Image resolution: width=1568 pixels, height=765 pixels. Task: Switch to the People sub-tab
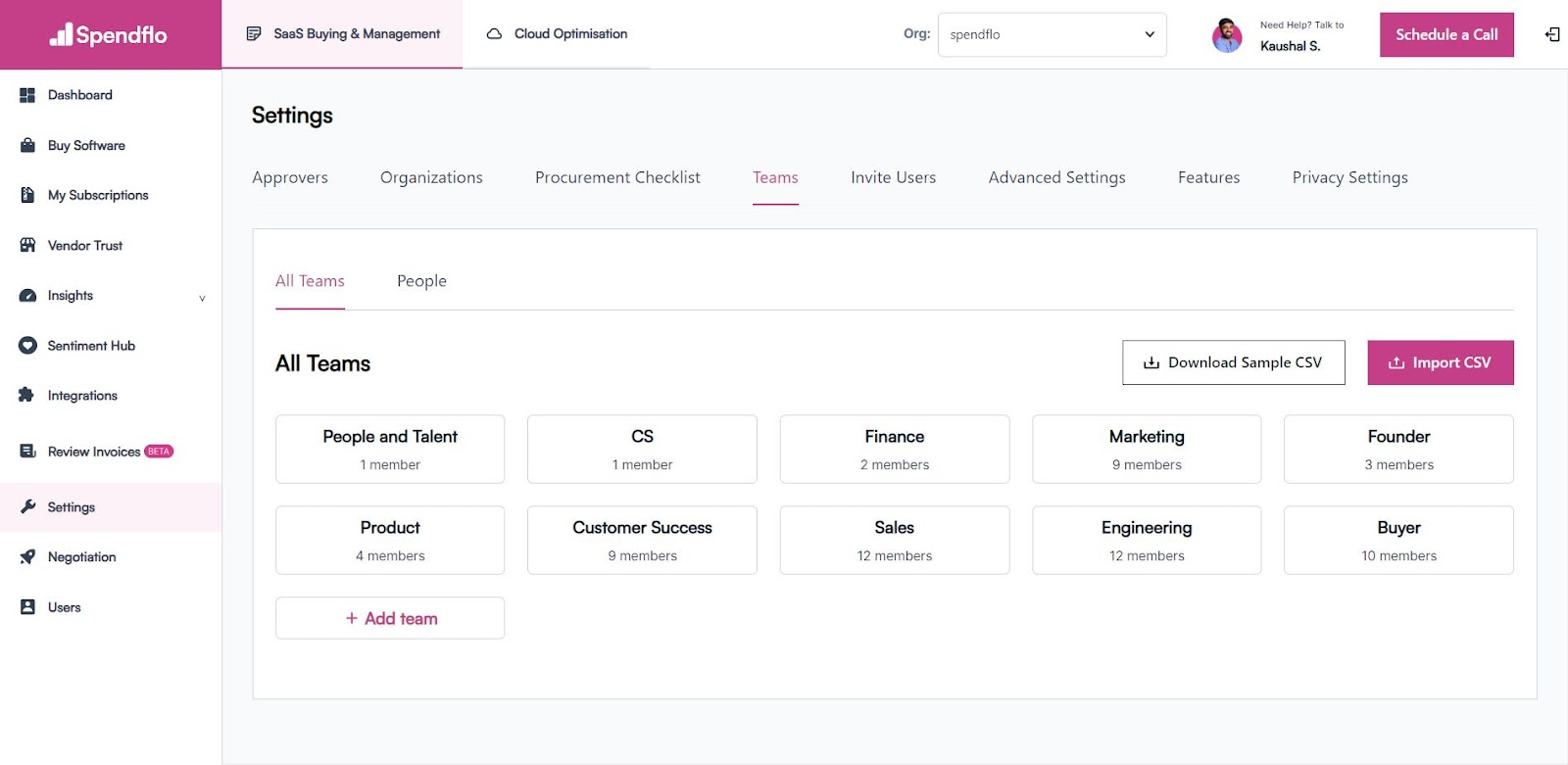click(421, 281)
